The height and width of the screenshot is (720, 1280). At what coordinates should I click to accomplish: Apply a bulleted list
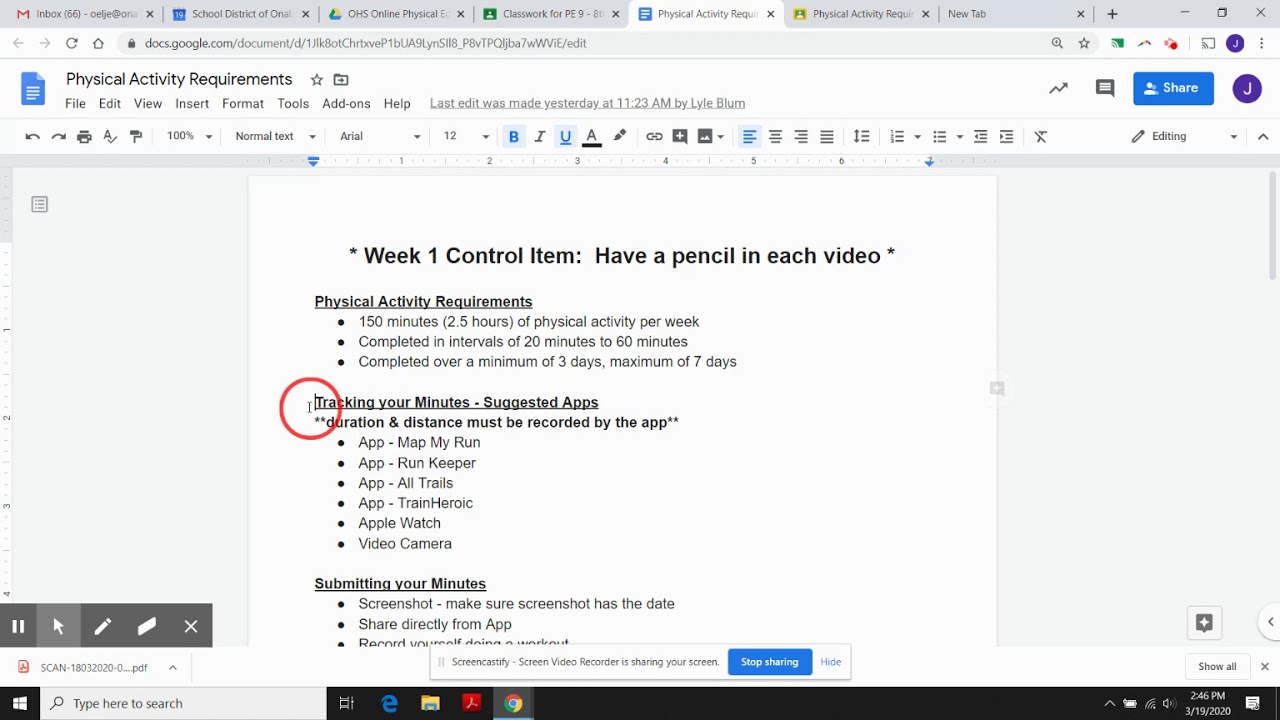[939, 136]
